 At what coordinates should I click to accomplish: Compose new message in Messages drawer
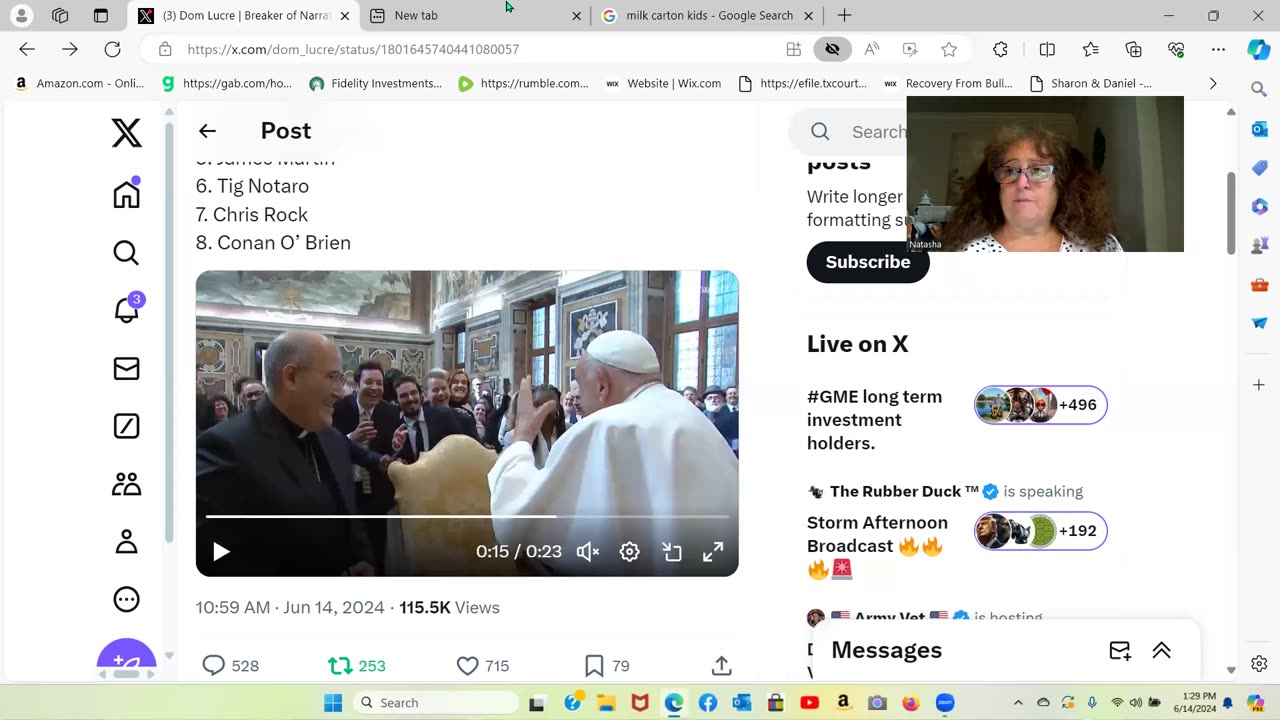tap(1120, 650)
